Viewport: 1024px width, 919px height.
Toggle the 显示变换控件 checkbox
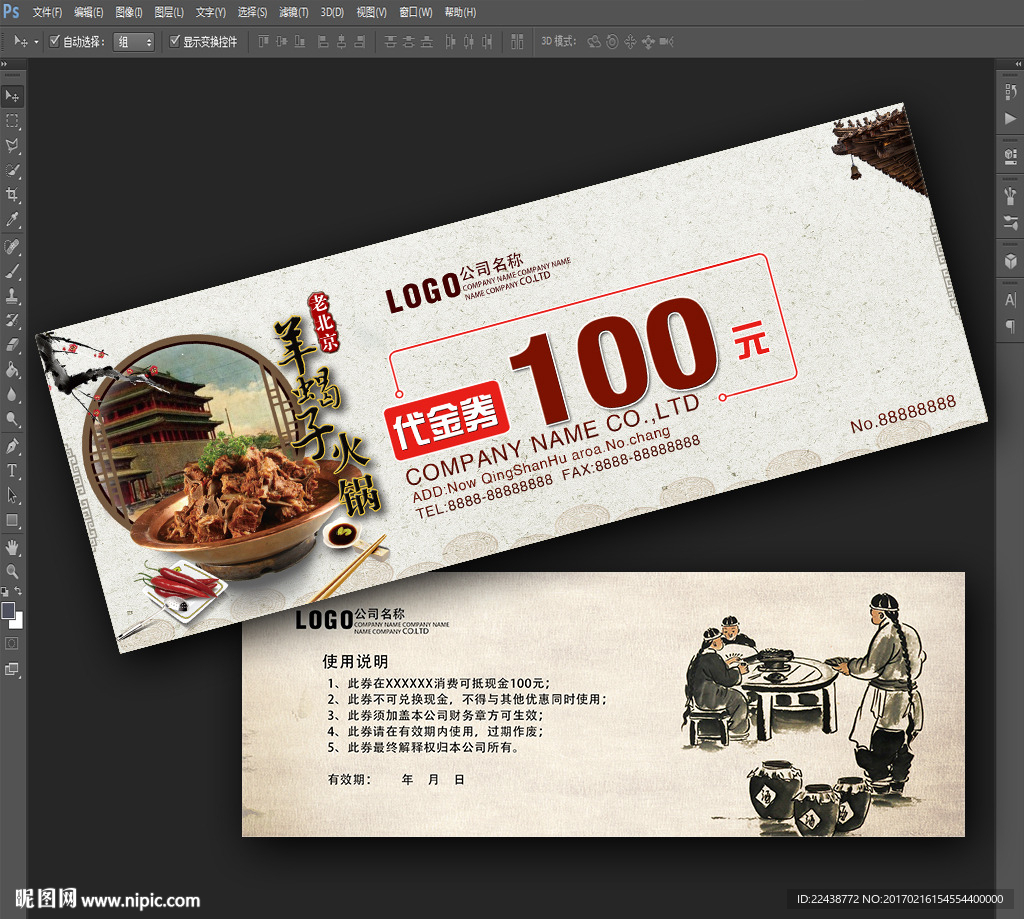tap(174, 41)
